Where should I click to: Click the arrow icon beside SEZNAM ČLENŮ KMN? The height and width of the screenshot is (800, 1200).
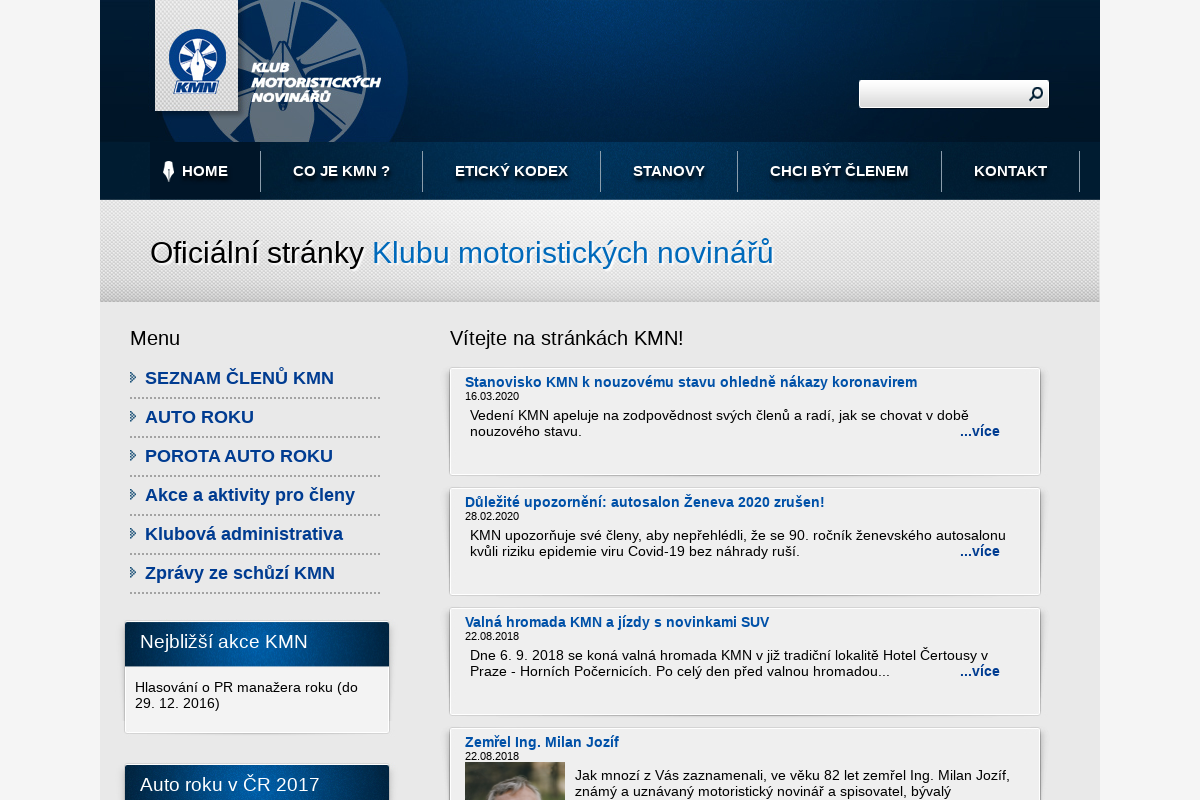tap(133, 378)
